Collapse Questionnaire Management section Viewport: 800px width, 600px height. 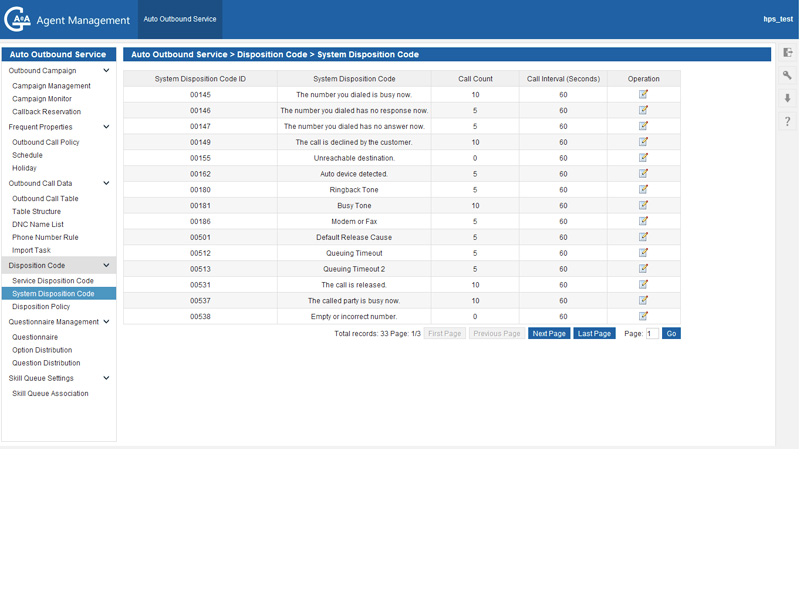[x=106, y=322]
